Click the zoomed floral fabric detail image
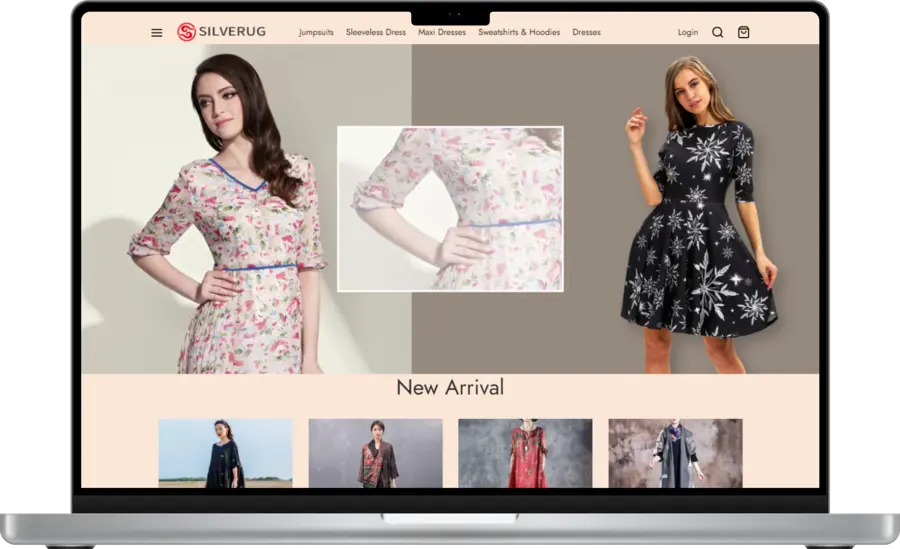Screen dimensions: 900x549 coord(450,209)
